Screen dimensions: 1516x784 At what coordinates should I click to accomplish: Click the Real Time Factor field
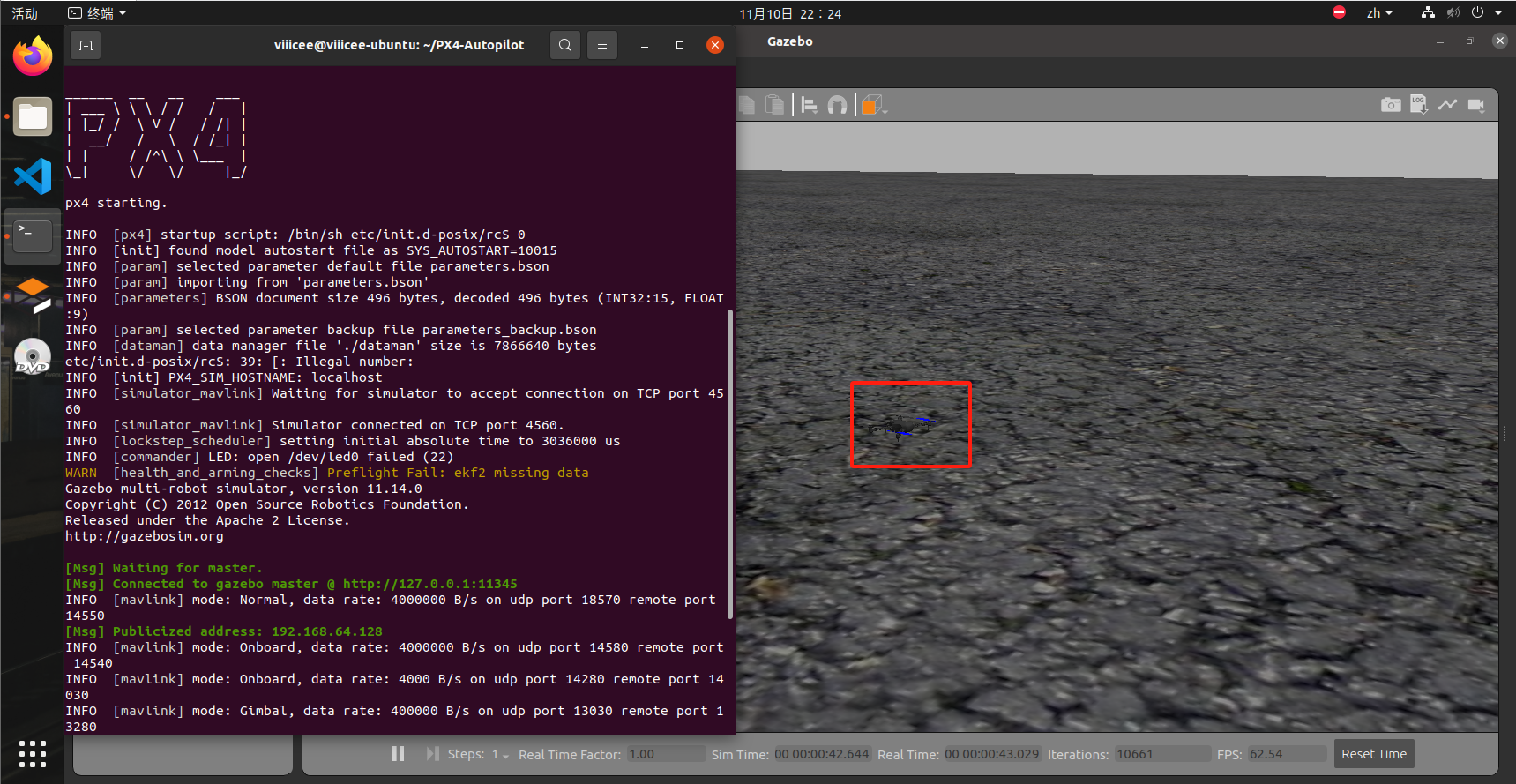coord(666,754)
